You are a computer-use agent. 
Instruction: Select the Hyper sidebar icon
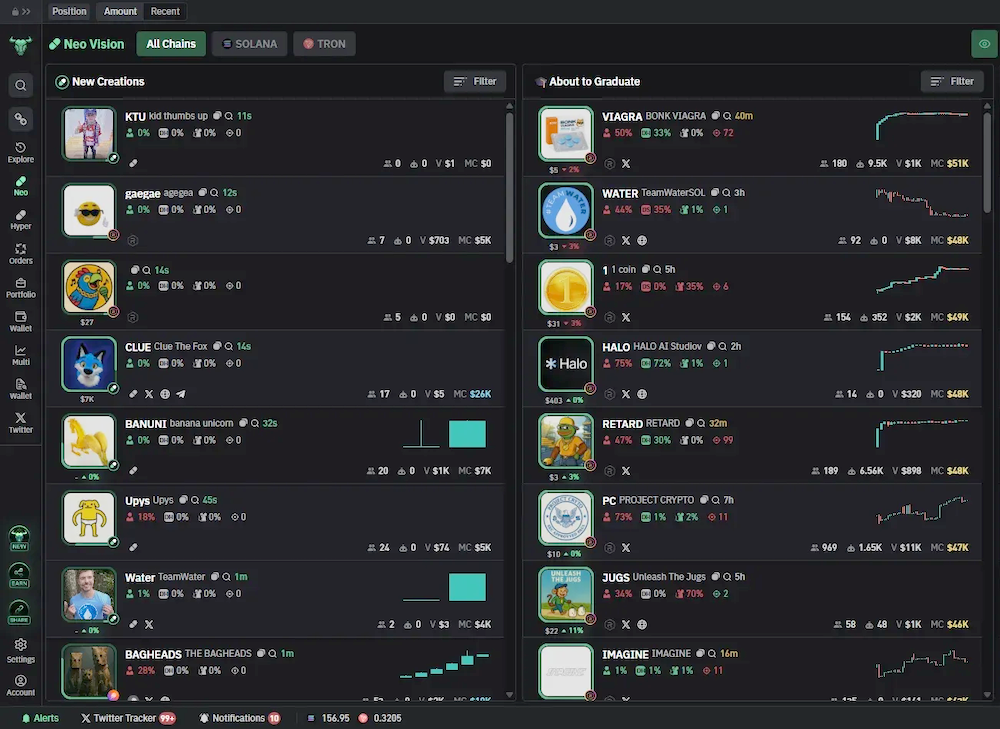pos(20,220)
